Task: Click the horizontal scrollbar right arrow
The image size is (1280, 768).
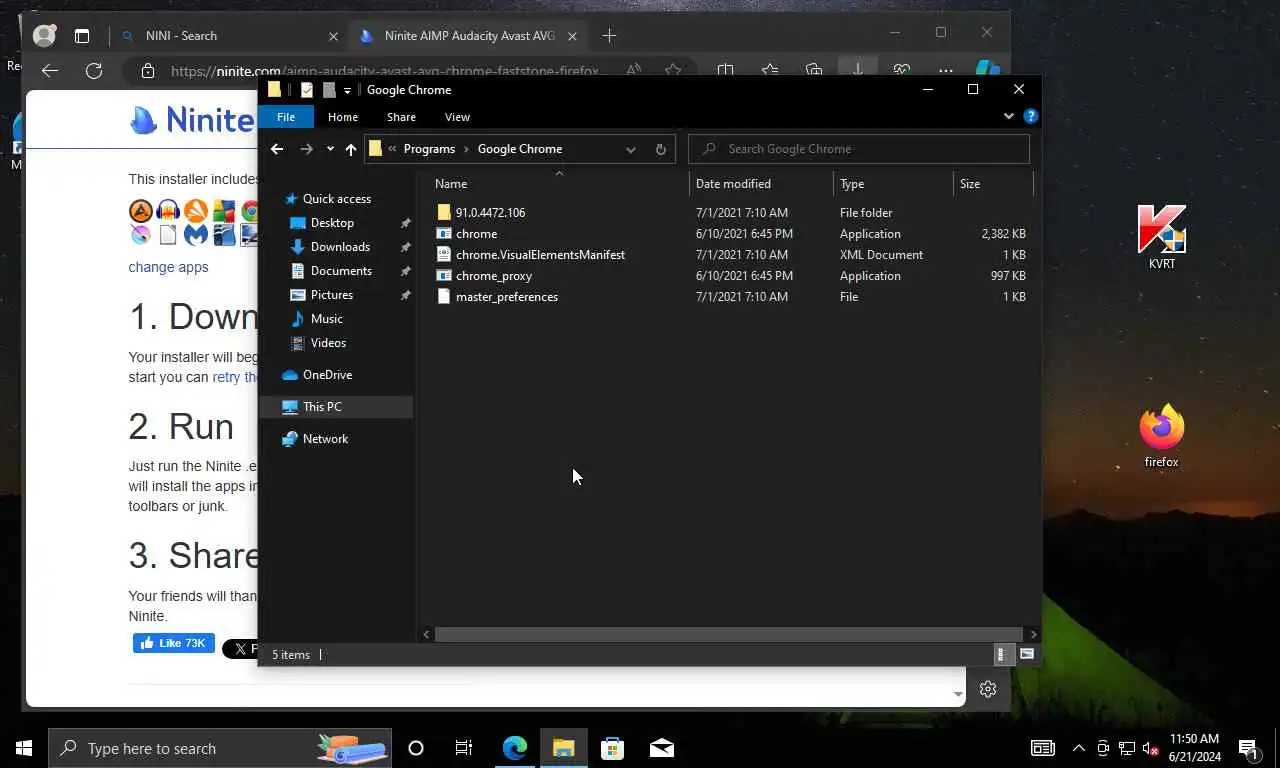Action: [x=1033, y=634]
